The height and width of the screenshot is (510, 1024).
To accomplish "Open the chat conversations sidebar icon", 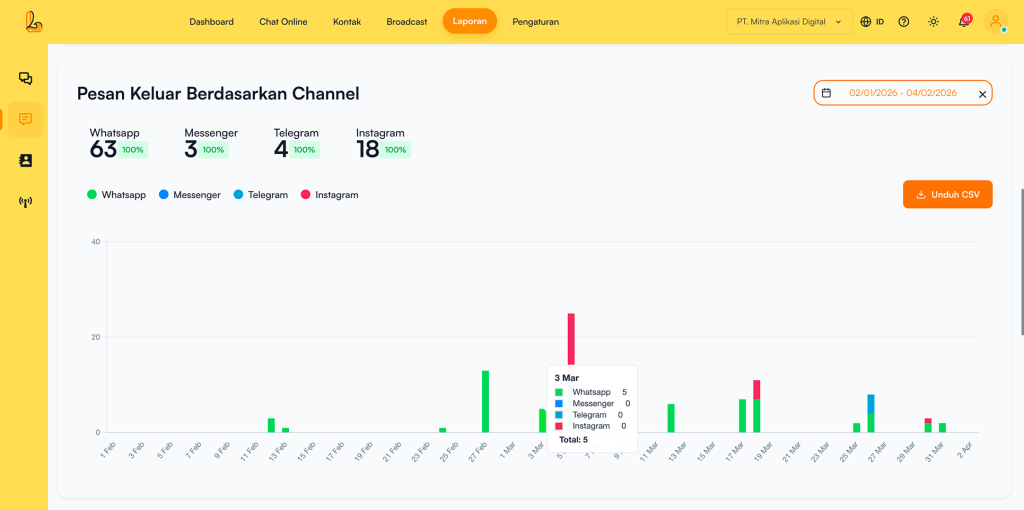I will [25, 78].
